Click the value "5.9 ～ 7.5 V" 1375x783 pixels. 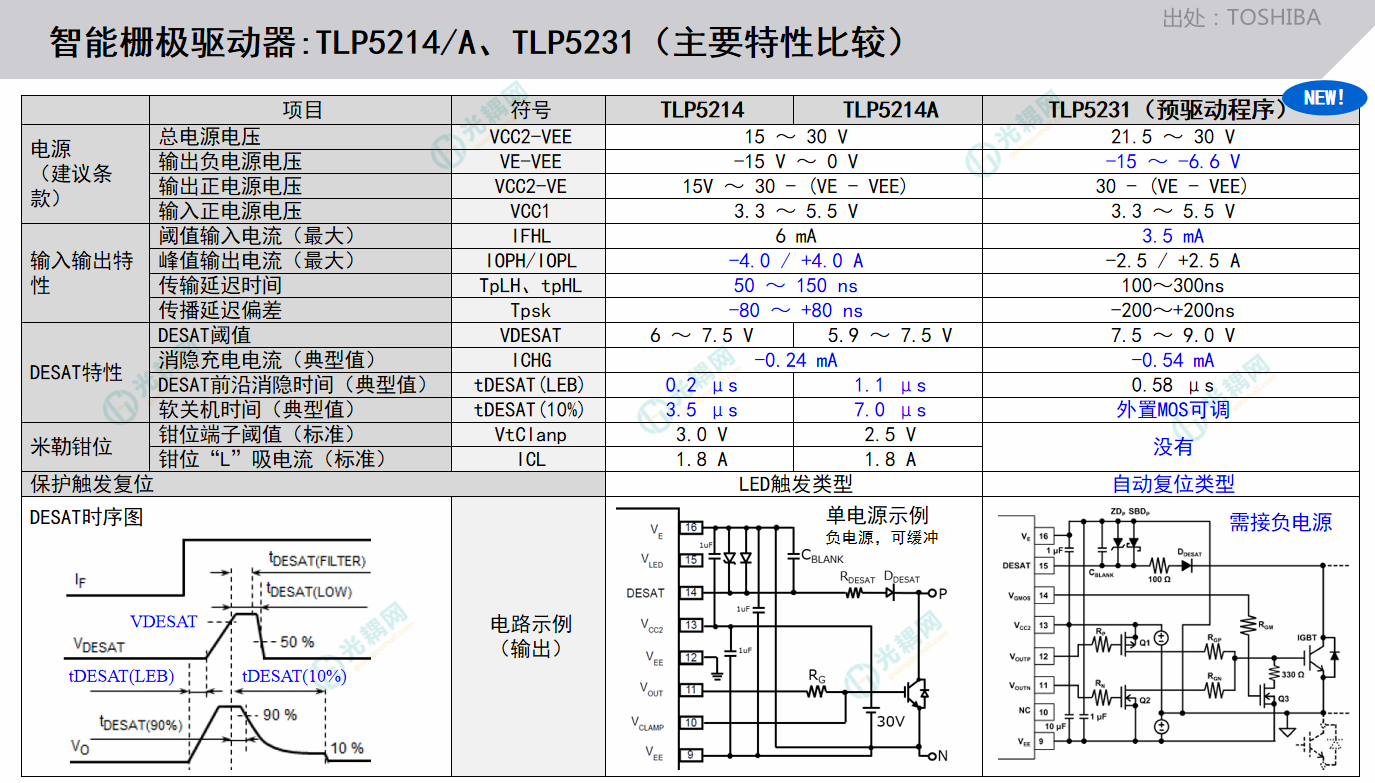[x=888, y=335]
